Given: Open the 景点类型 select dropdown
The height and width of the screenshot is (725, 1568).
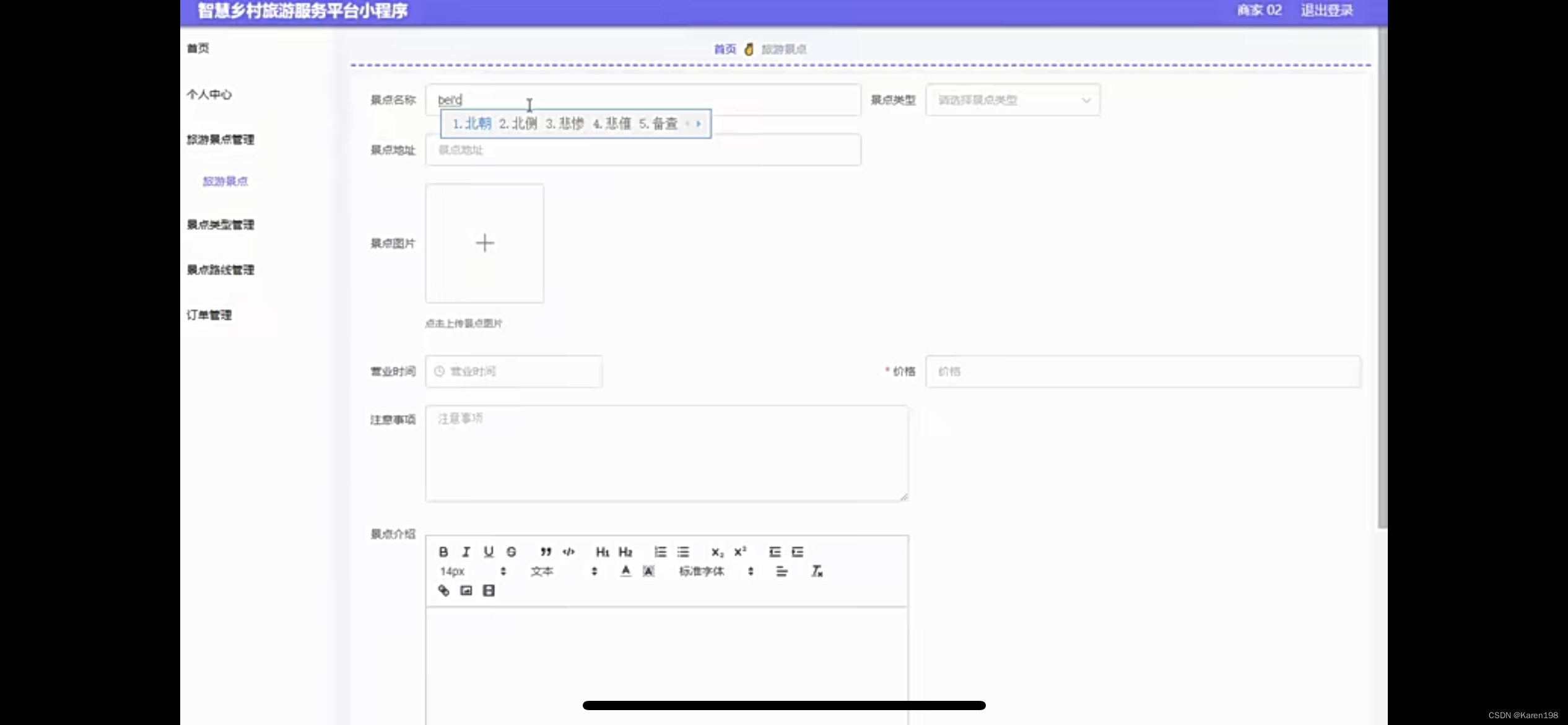Looking at the screenshot, I should pyautogui.click(x=1013, y=100).
